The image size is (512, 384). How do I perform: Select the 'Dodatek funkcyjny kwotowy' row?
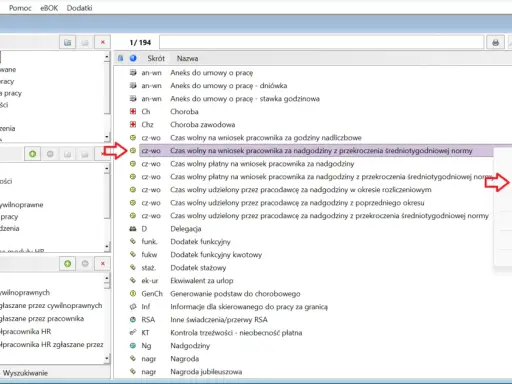[x=216, y=255]
